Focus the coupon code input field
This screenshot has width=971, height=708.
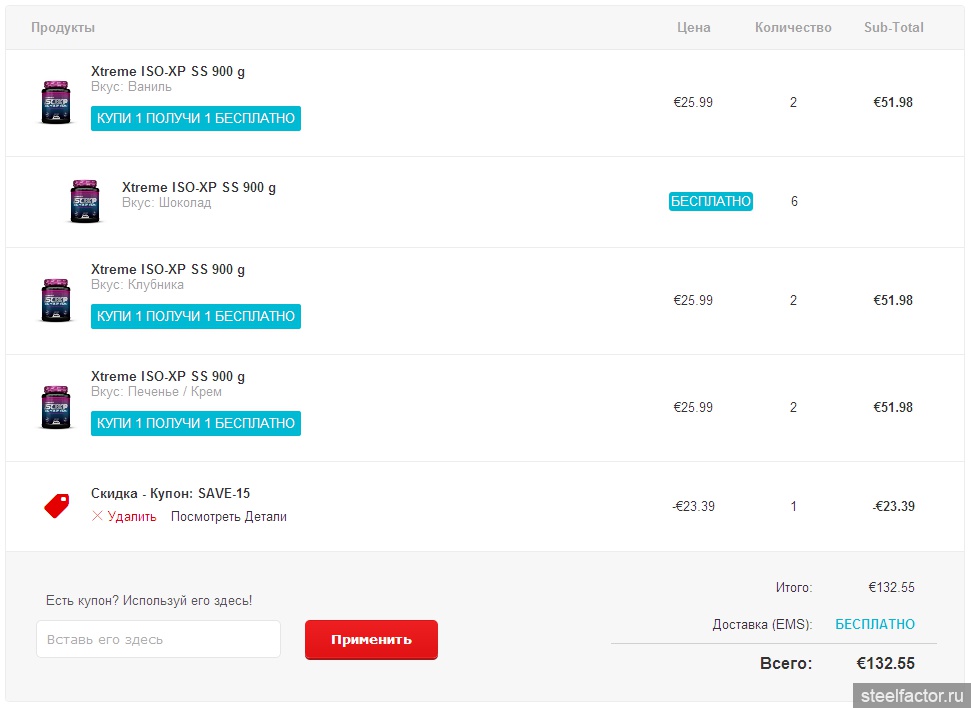coord(158,639)
